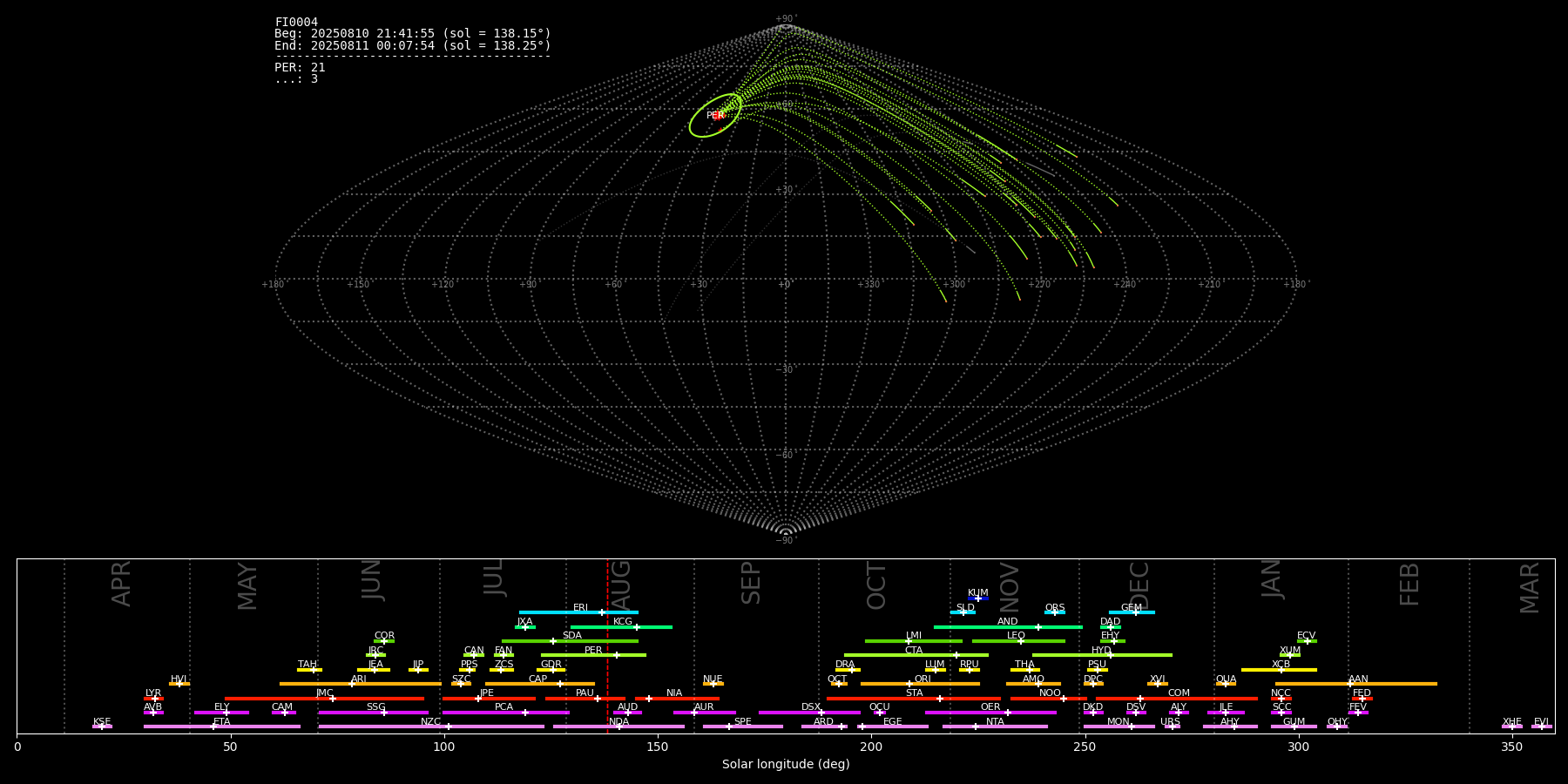Click the 300 tick on longitude axis
1568x784 pixels.
click(1298, 746)
